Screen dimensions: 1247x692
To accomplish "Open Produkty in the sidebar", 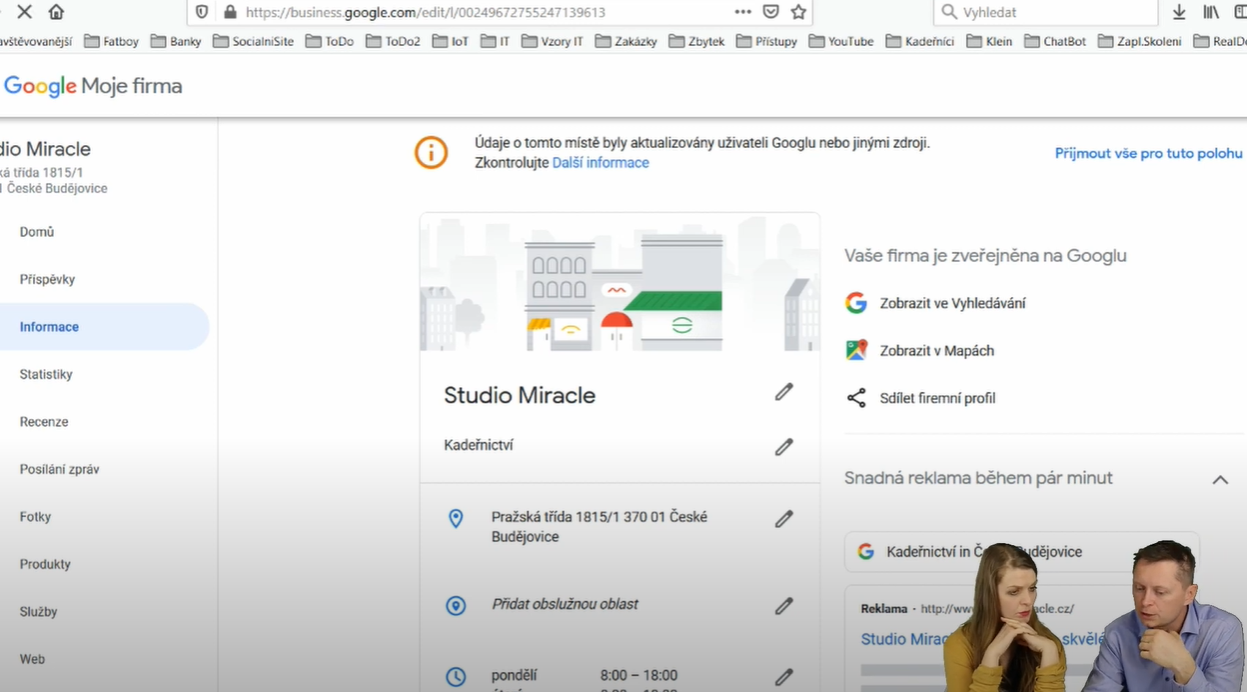I will 45,564.
